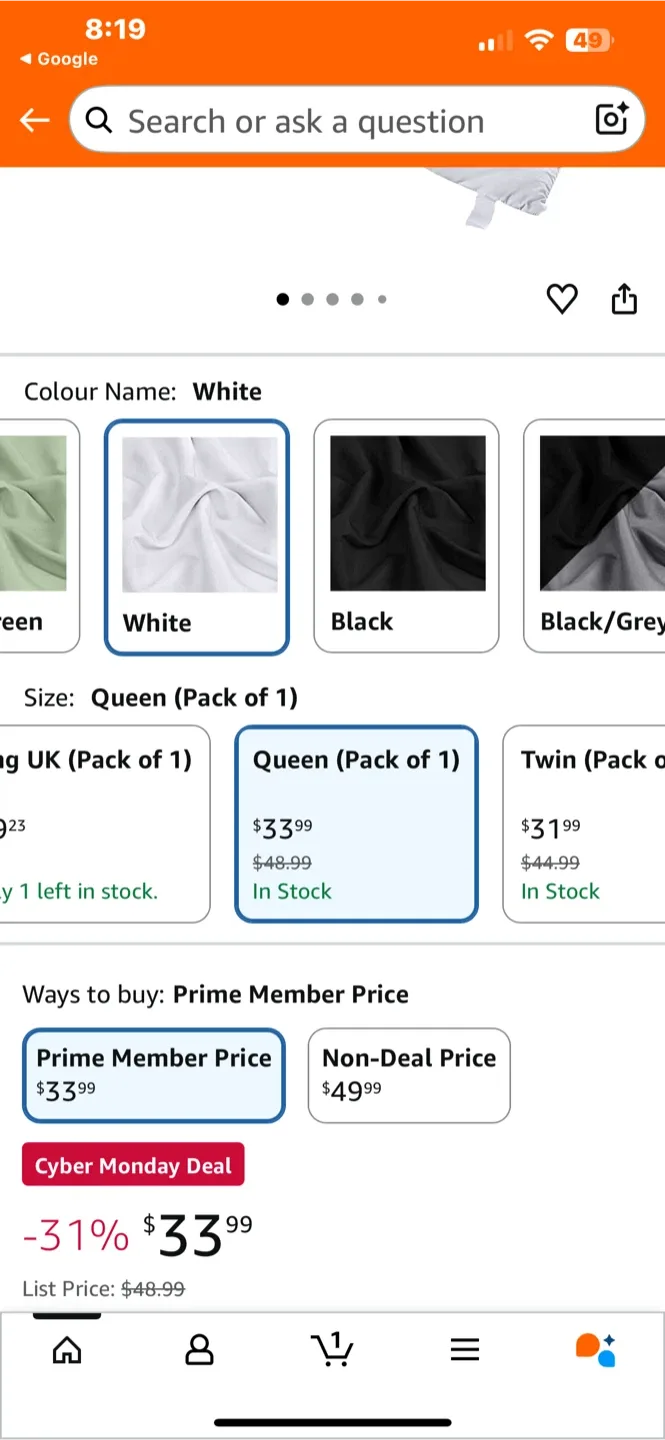Viewport: 665px width, 1440px height.
Task: Share this product using the share icon
Action: click(x=624, y=298)
